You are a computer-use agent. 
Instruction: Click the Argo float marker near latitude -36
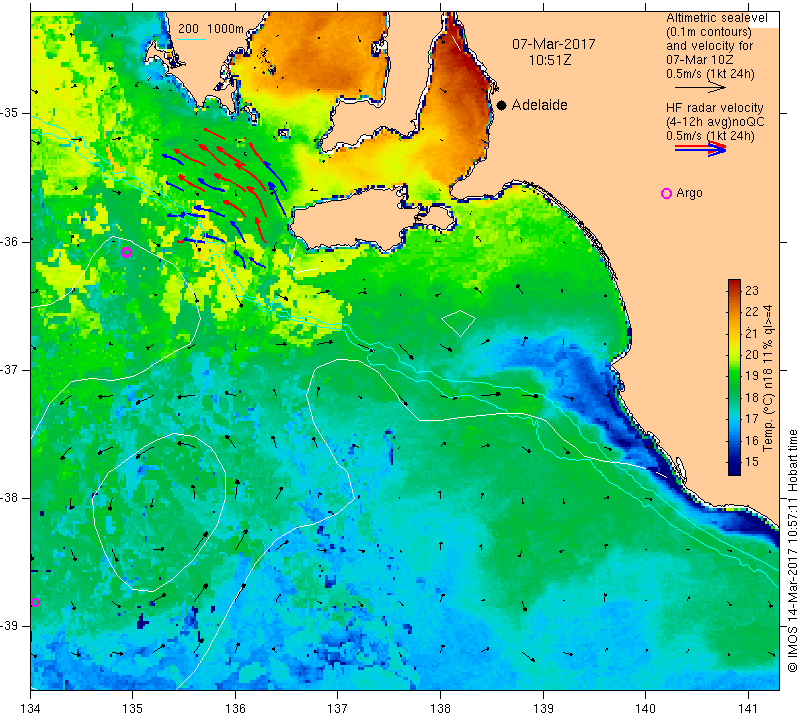coord(127,253)
